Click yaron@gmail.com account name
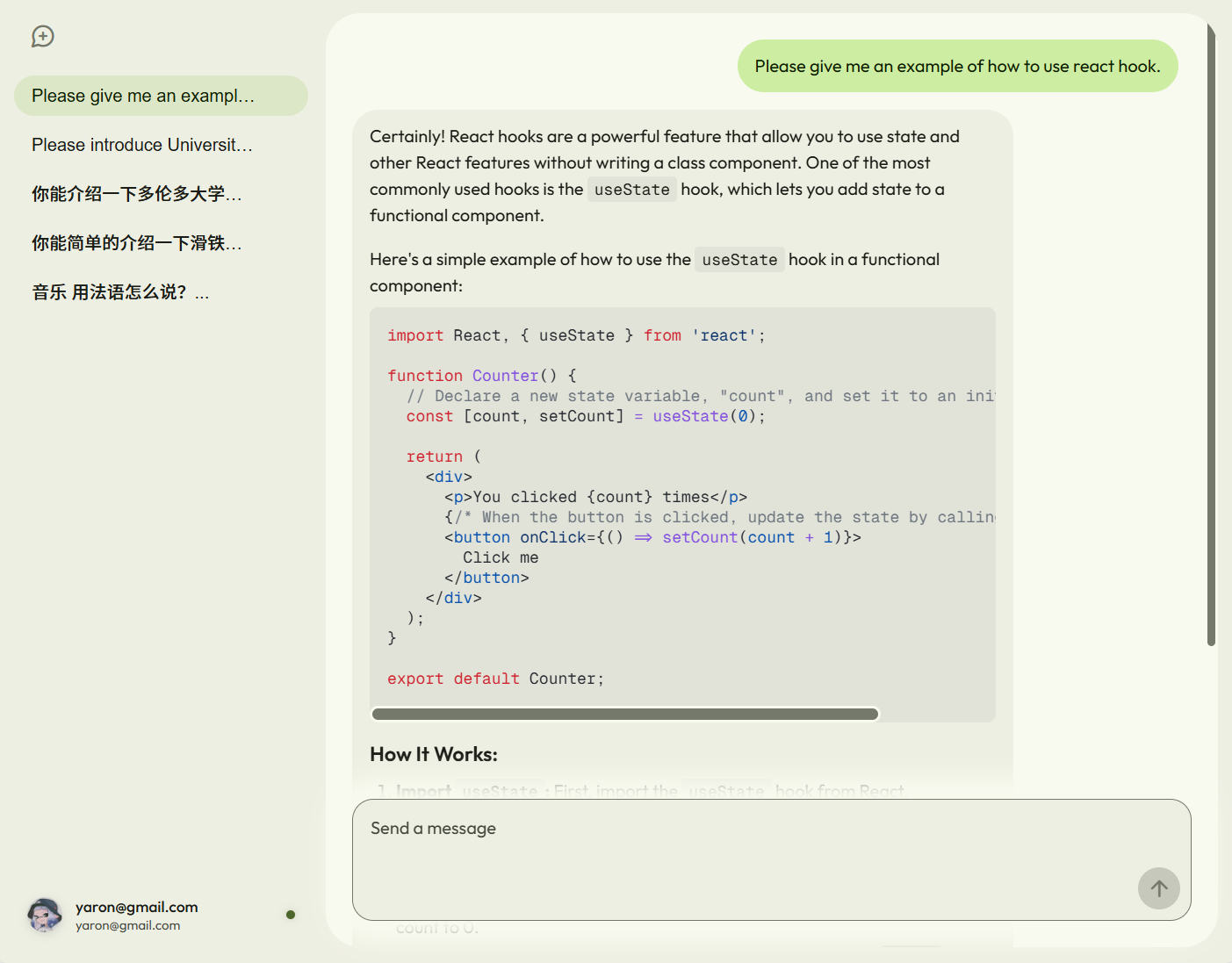 [x=136, y=907]
